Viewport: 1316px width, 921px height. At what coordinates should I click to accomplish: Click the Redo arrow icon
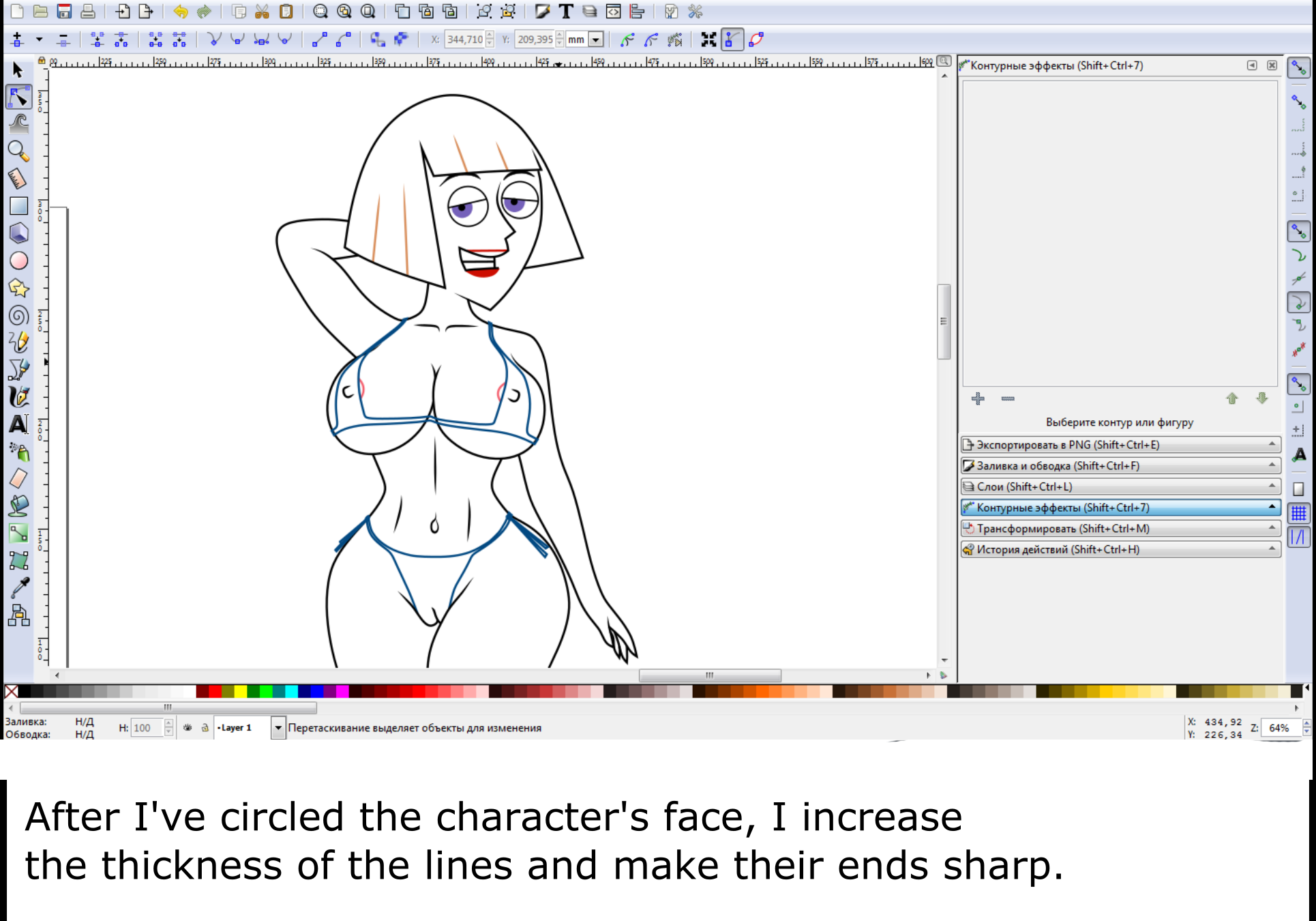pyautogui.click(x=204, y=12)
